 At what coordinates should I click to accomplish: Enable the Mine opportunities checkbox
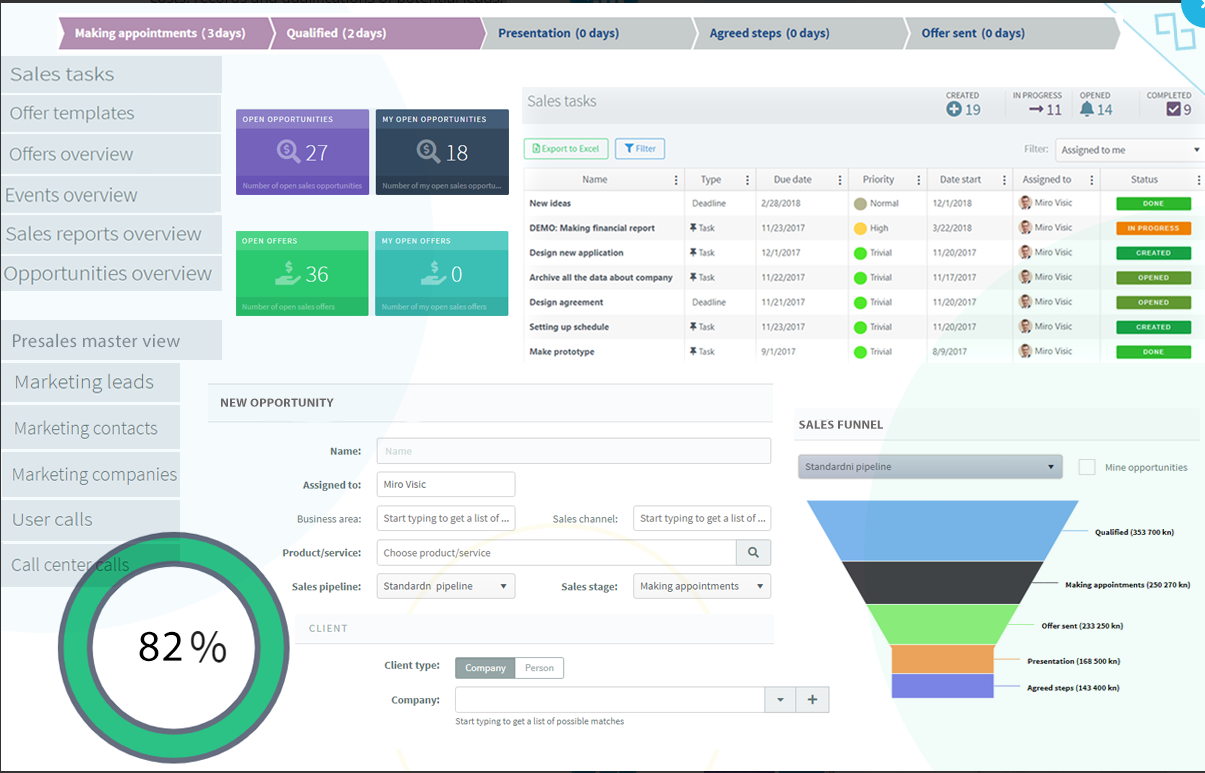[x=1085, y=466]
